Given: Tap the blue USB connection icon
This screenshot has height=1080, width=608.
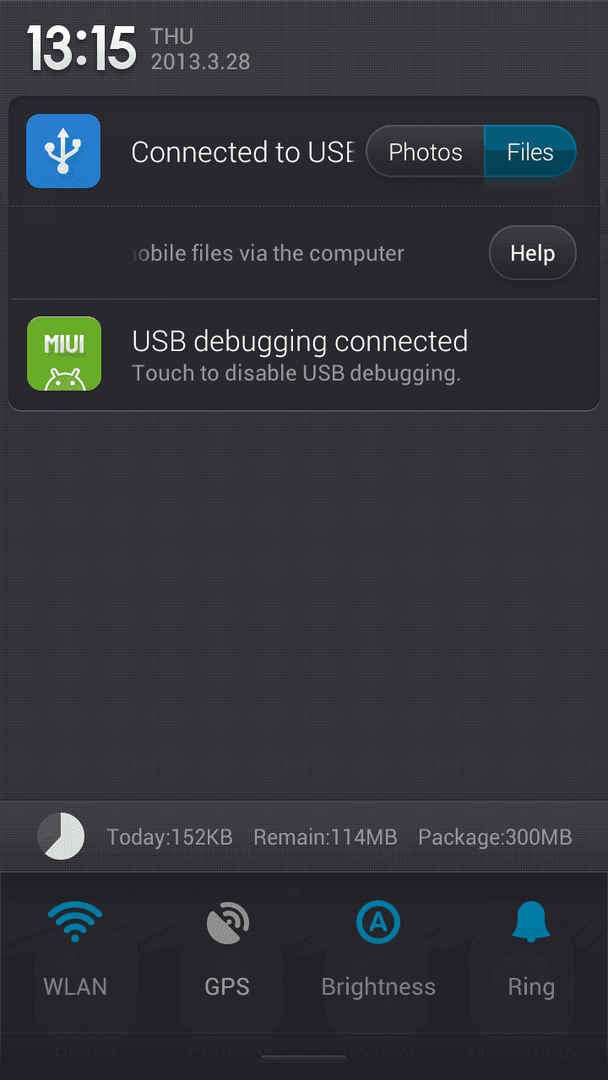Looking at the screenshot, I should [63, 151].
